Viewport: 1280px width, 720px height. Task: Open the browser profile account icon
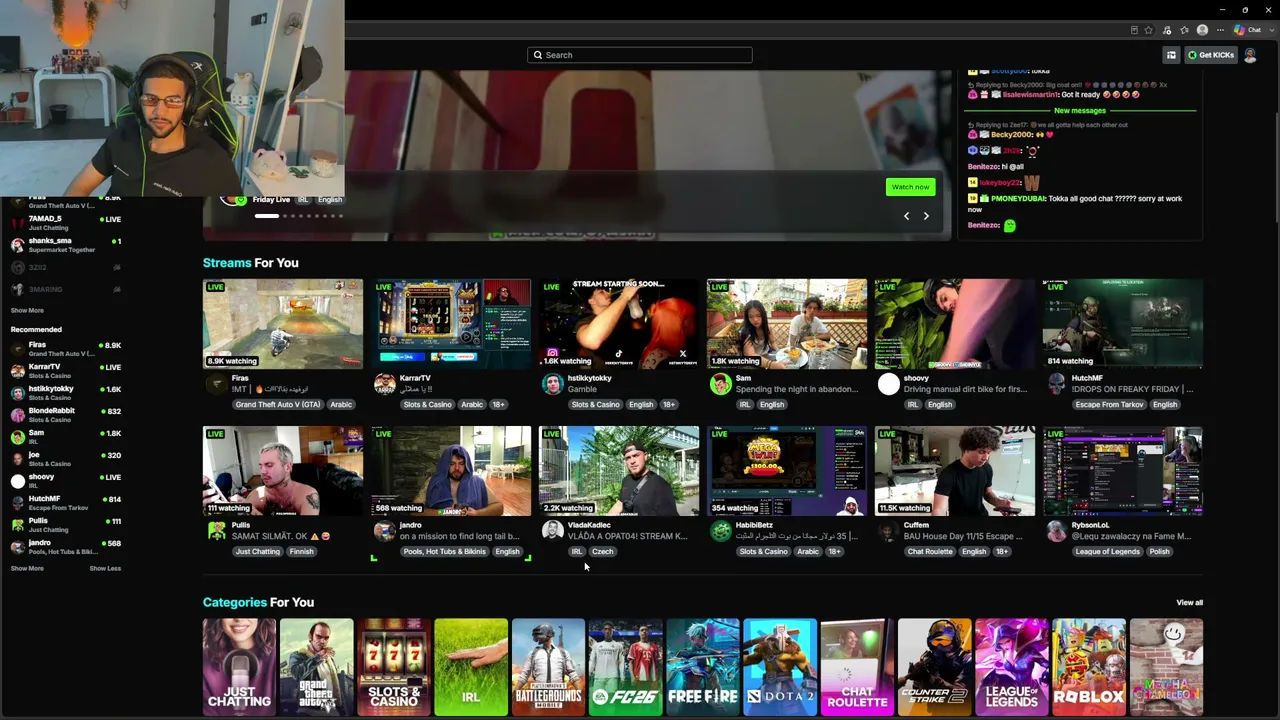1202,30
